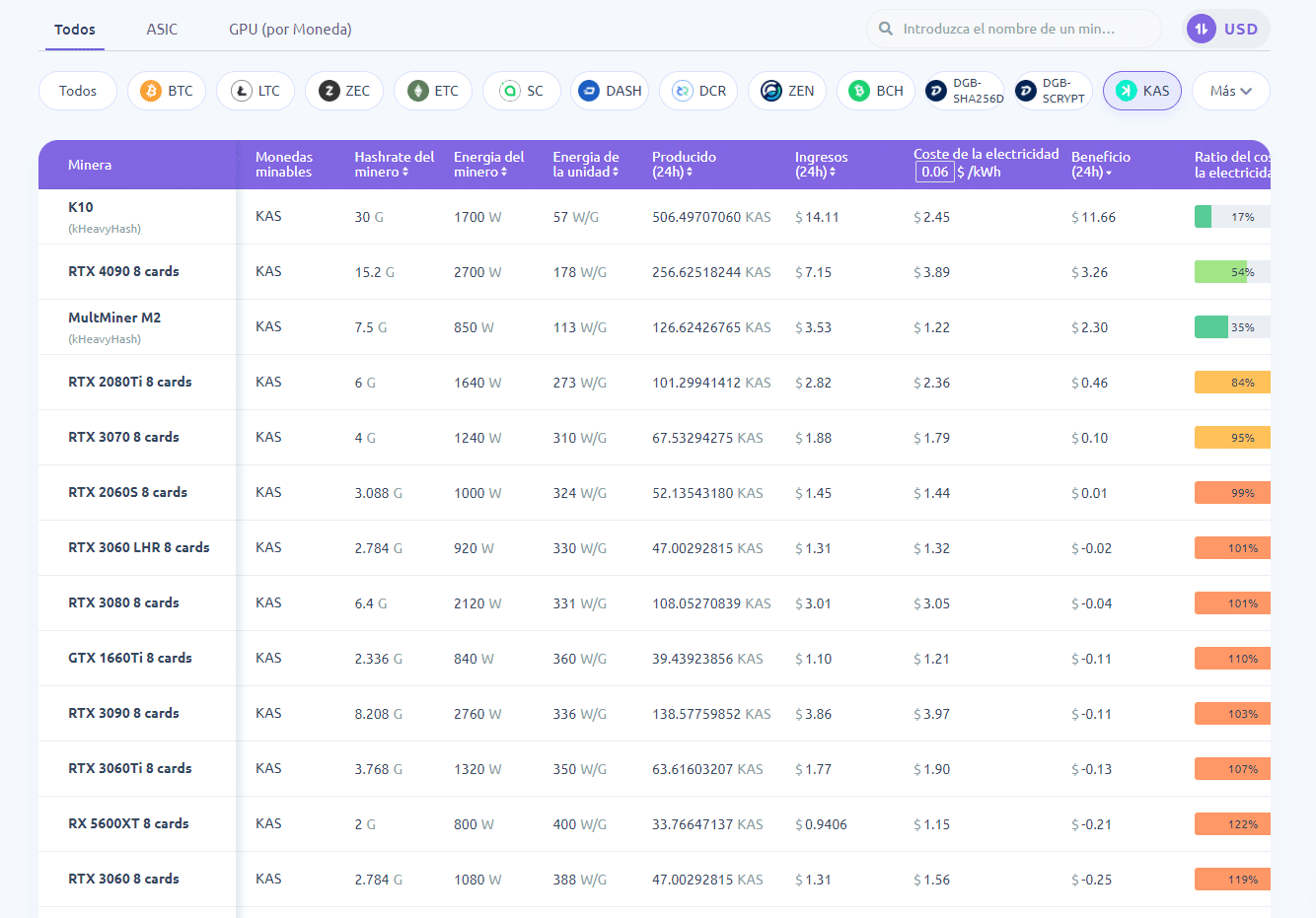The height and width of the screenshot is (918, 1316).
Task: Open the RTX 4090 8 cards link
Action: [123, 271]
